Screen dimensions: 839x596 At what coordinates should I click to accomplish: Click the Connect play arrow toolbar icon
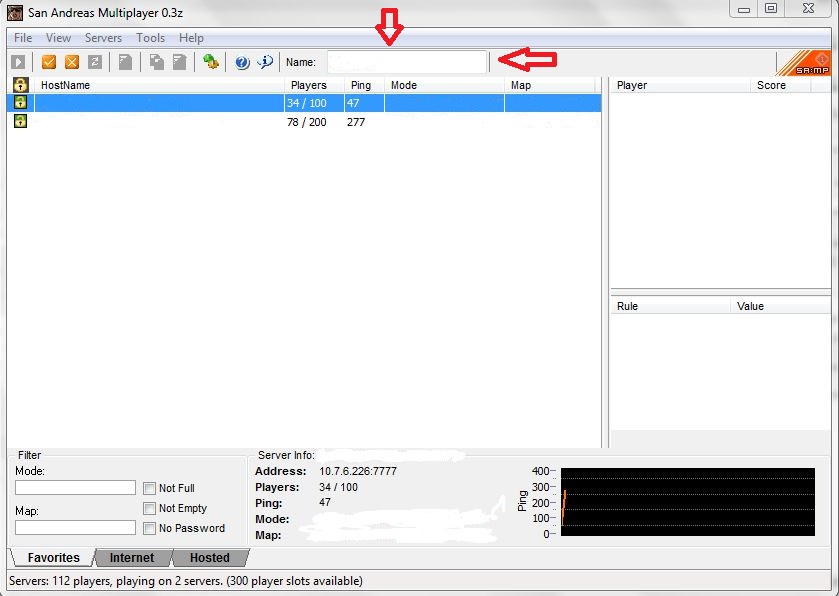pyautogui.click(x=18, y=62)
